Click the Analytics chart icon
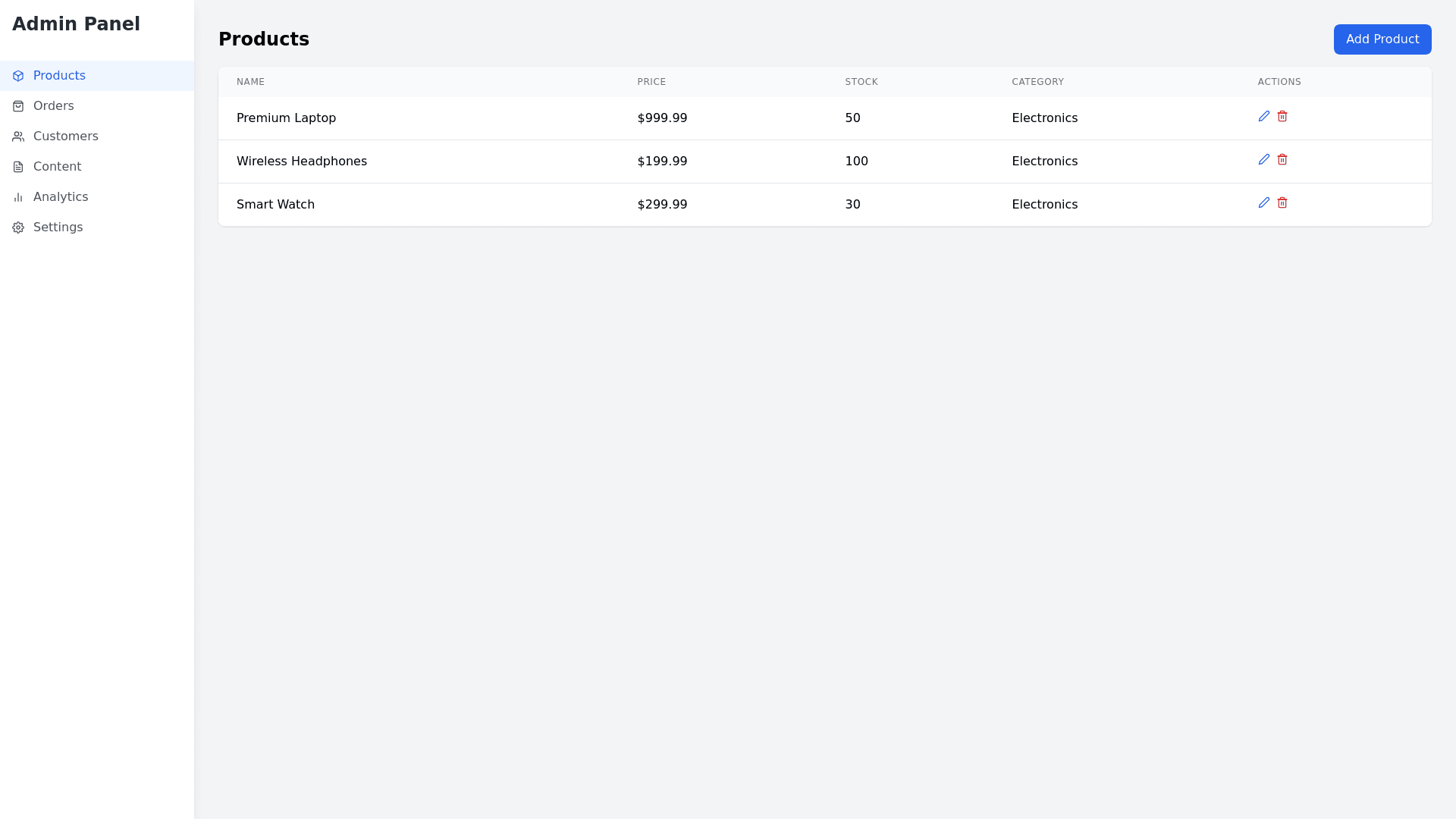This screenshot has width=1456, height=819. click(x=17, y=197)
